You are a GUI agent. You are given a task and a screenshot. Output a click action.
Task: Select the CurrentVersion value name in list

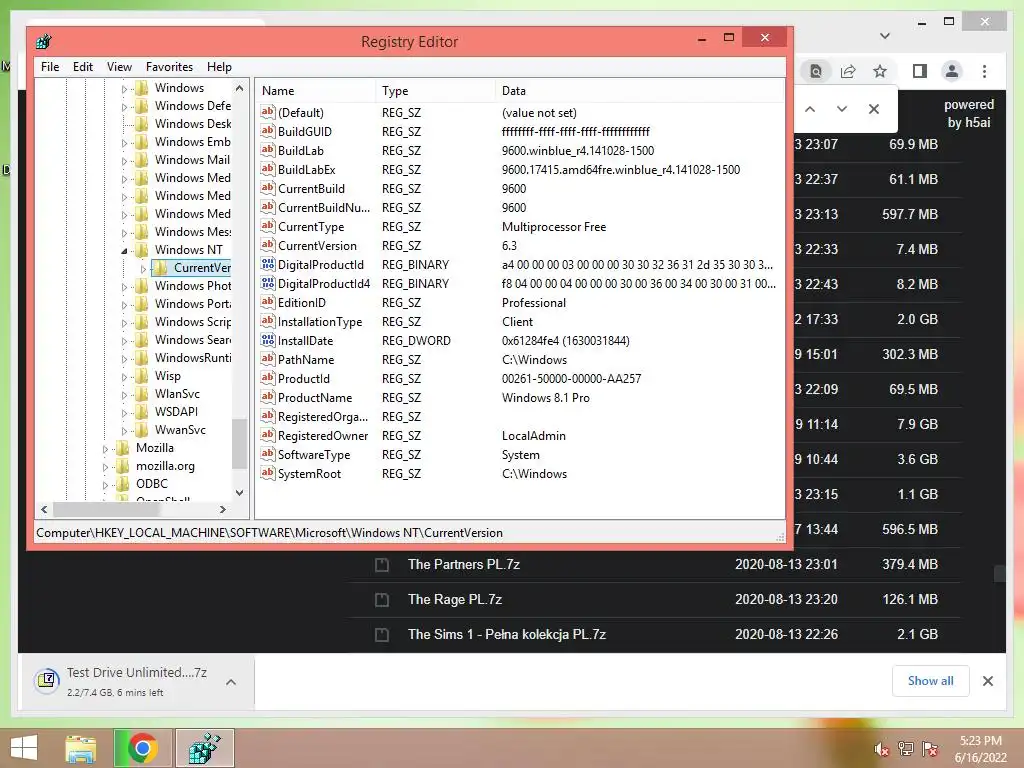317,246
